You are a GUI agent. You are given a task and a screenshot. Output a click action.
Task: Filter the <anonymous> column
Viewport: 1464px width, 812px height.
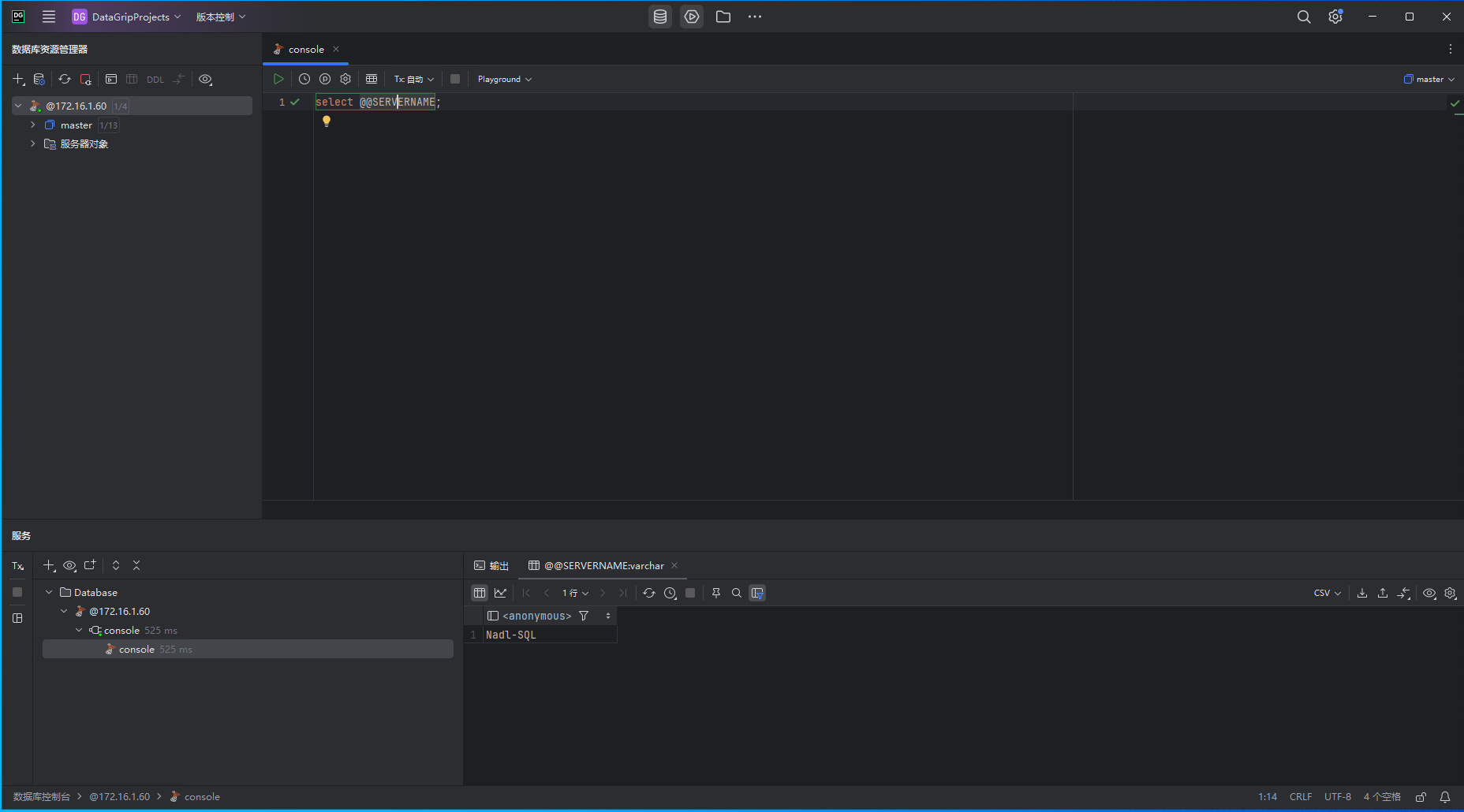[584, 616]
